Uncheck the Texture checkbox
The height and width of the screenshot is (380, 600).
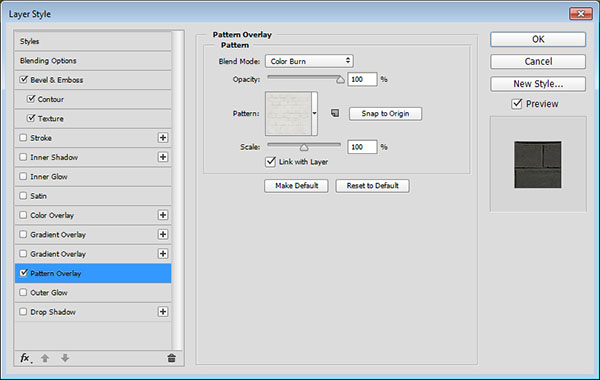pyautogui.click(x=31, y=118)
